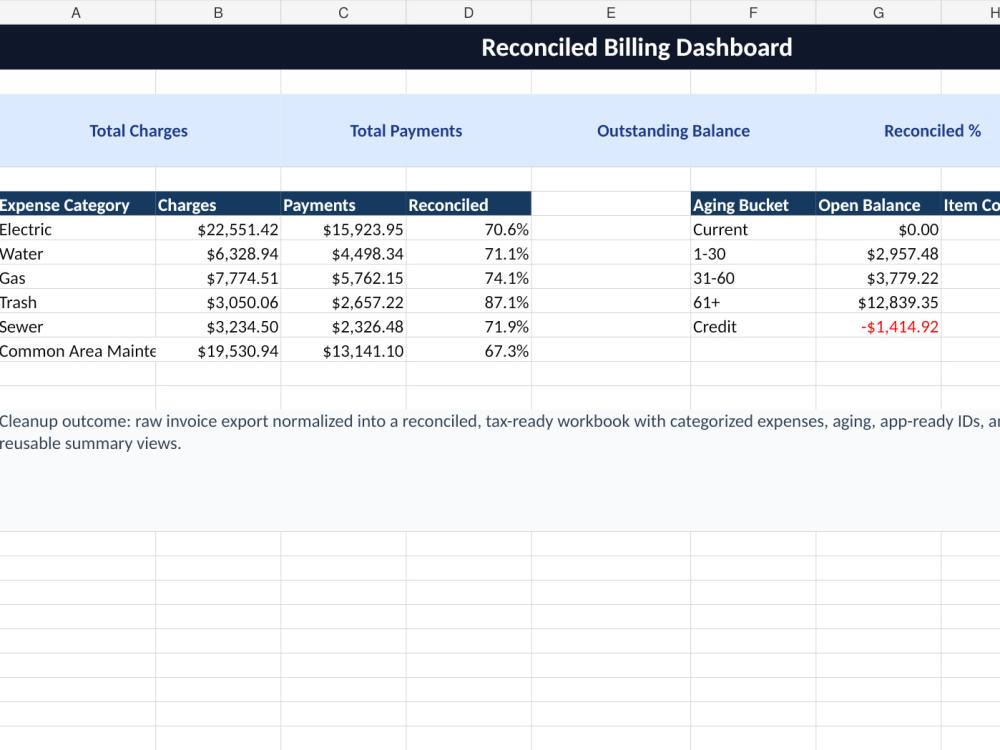Select Sewer charges $3,234.50
This screenshot has width=1000, height=750.
(218, 325)
